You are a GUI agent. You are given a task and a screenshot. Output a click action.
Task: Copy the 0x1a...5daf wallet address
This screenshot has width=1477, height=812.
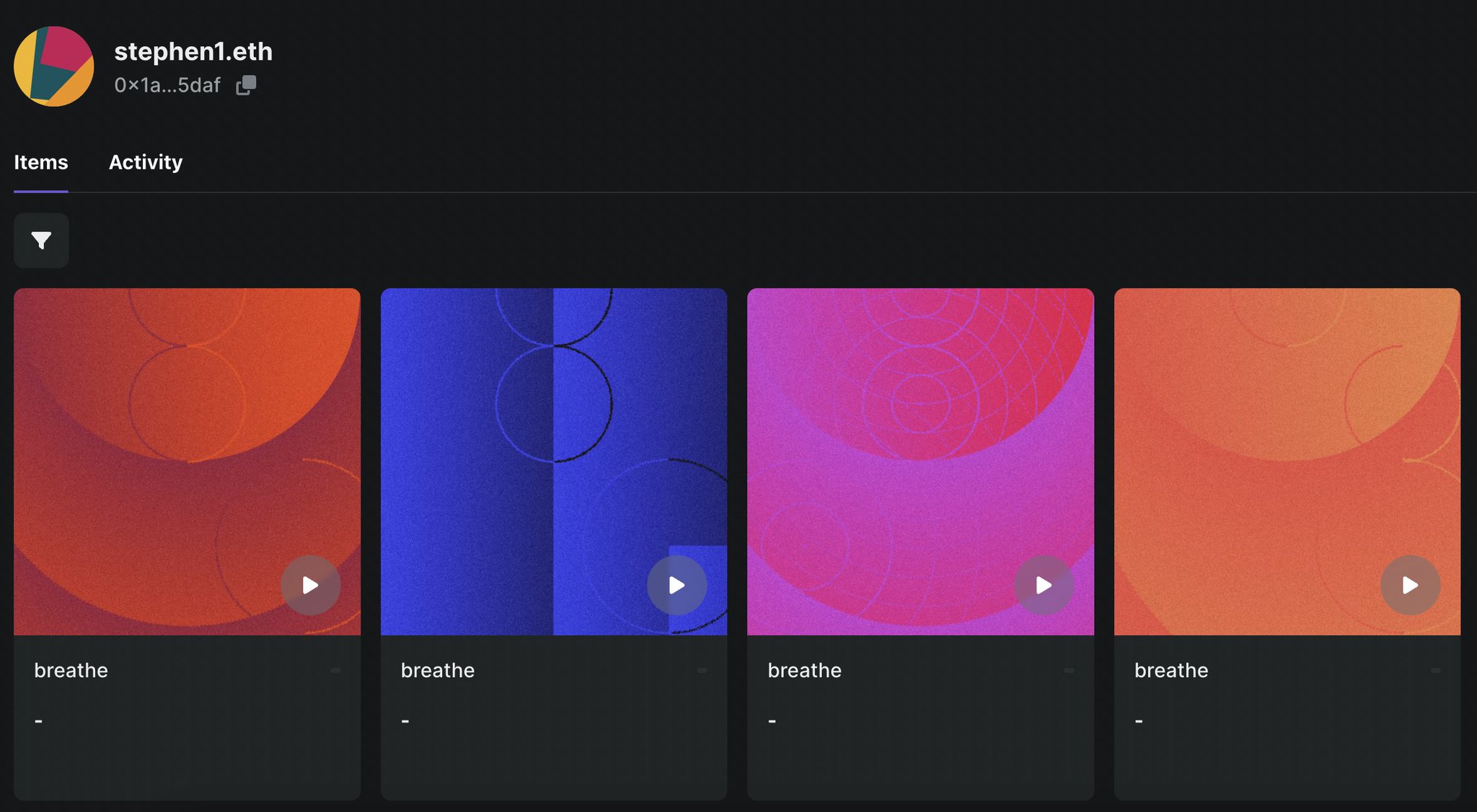tap(246, 85)
